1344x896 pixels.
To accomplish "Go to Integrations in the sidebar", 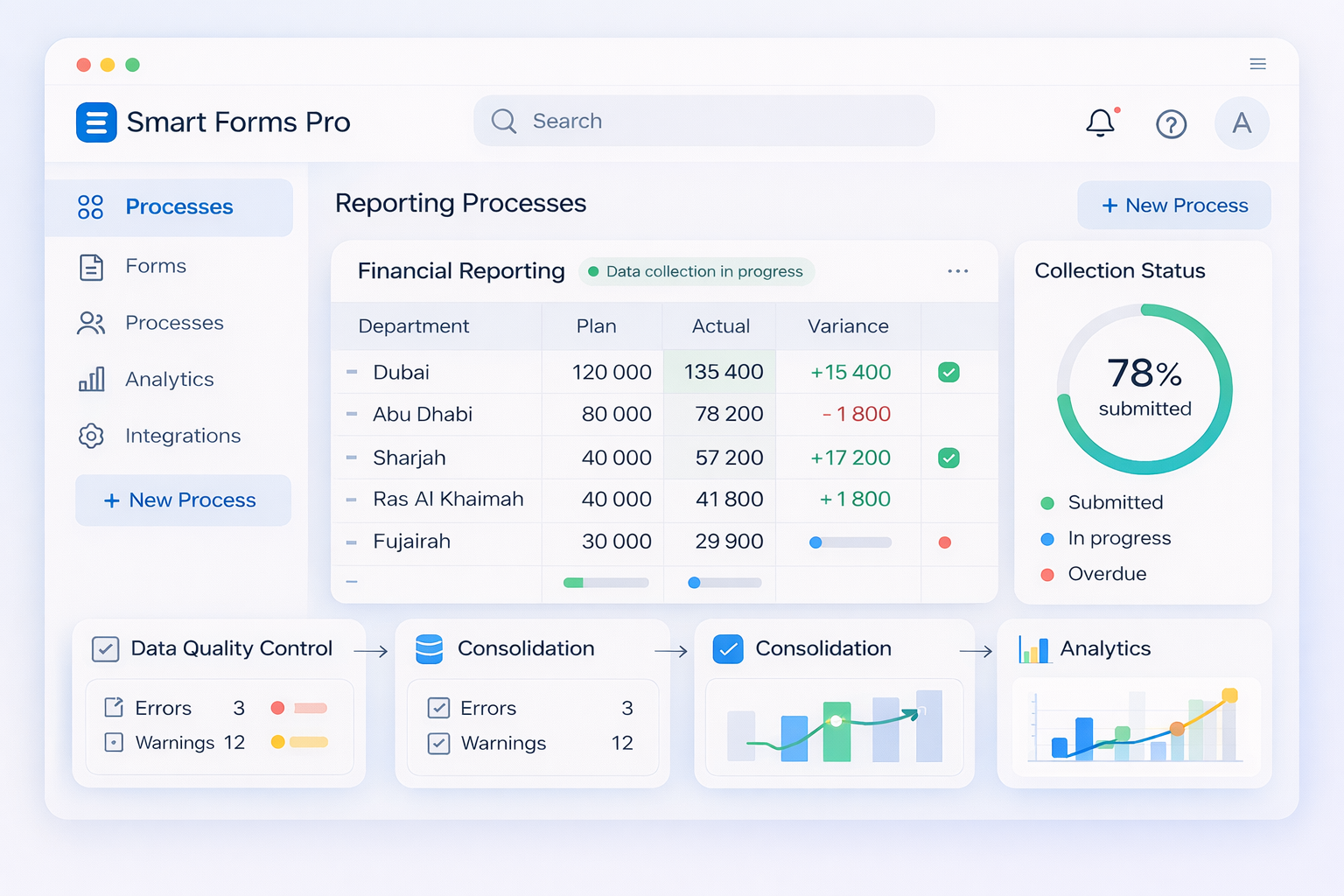I will pos(182,436).
